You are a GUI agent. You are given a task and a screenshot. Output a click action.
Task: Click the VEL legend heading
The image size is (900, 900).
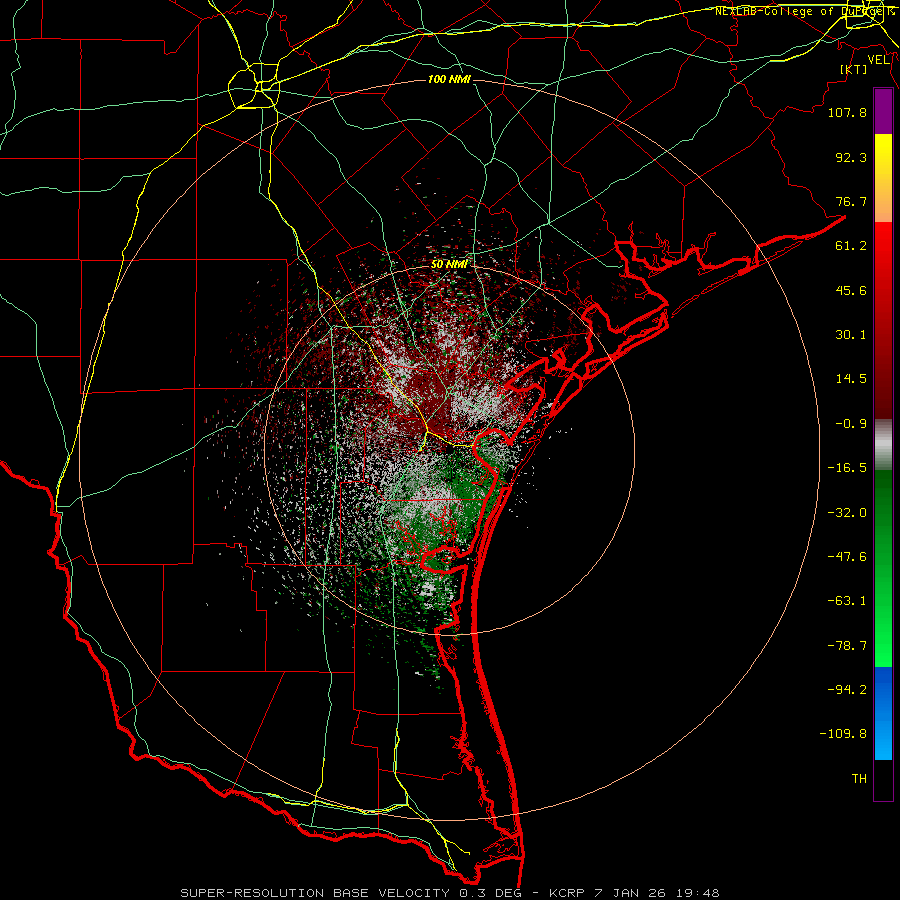tap(879, 60)
